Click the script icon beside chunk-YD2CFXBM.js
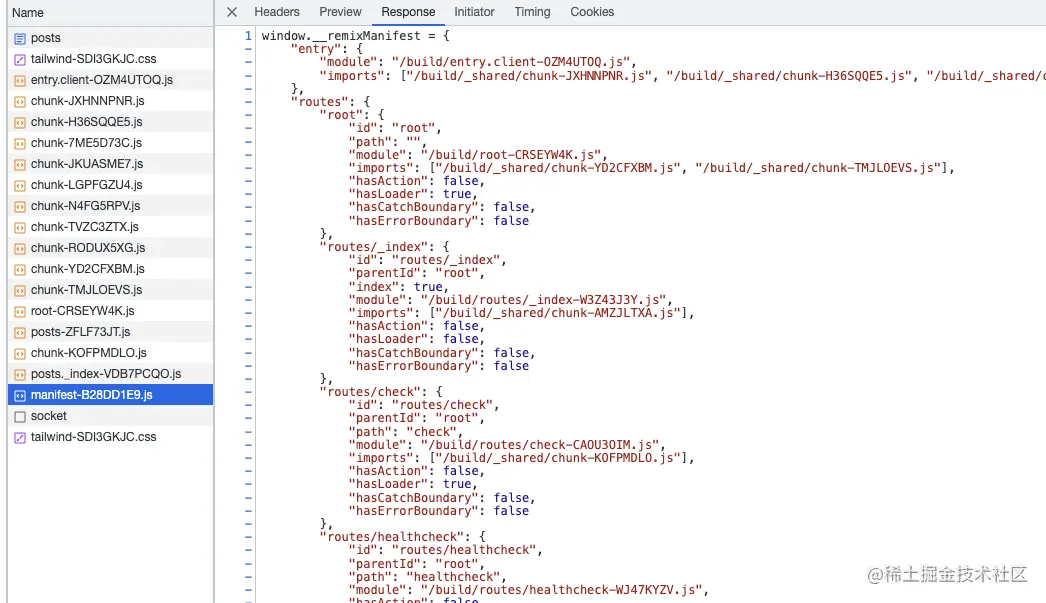The width and height of the screenshot is (1046, 603). coord(20,270)
